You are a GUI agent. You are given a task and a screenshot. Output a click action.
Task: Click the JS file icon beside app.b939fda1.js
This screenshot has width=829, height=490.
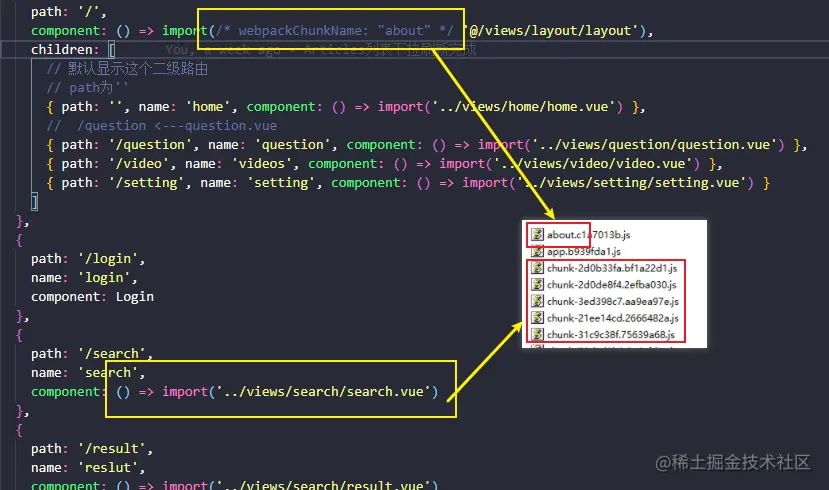click(x=537, y=251)
